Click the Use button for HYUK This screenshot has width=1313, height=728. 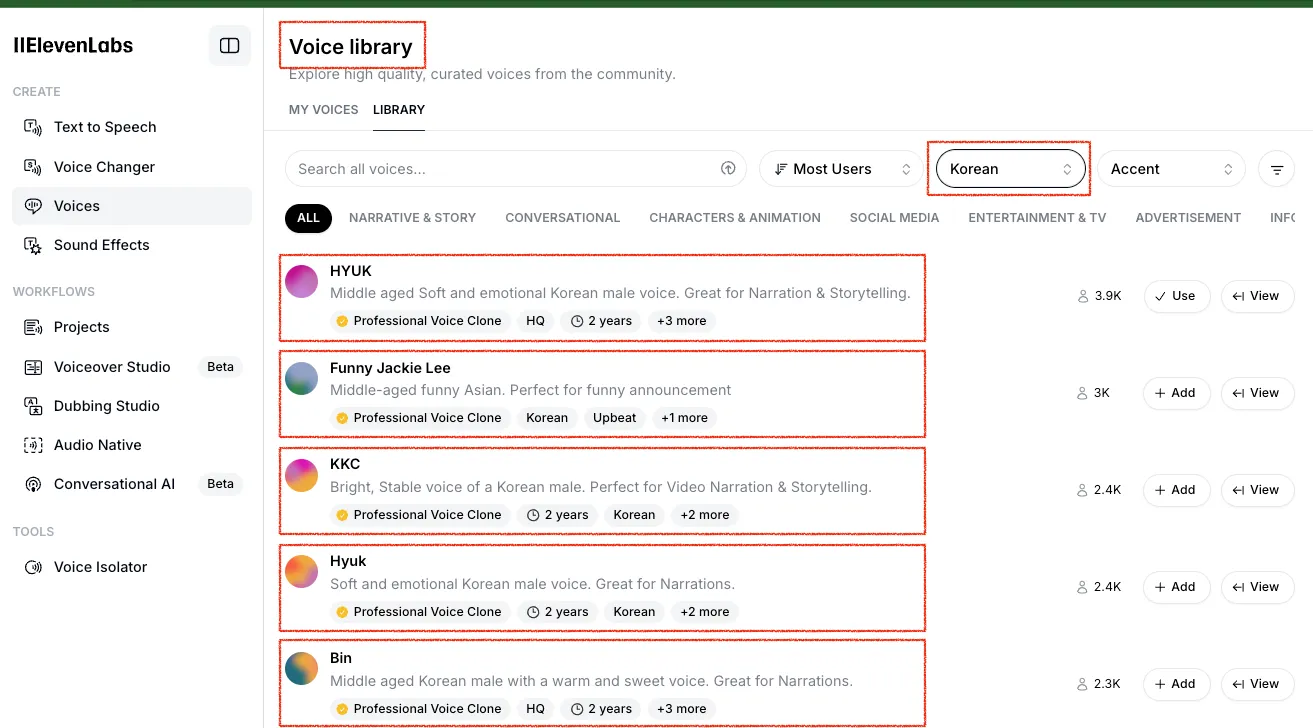(1176, 296)
